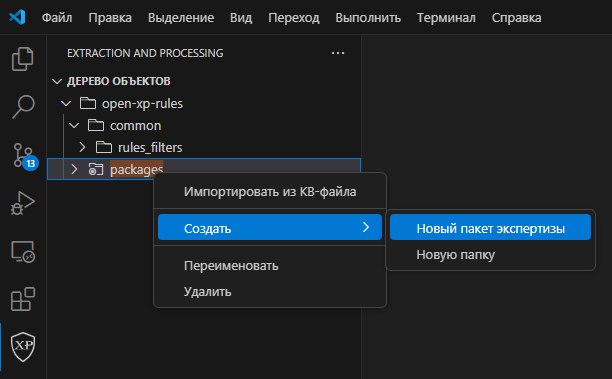The width and height of the screenshot is (612, 379).
Task: Click the rules_filters folder icon
Action: click(104, 147)
